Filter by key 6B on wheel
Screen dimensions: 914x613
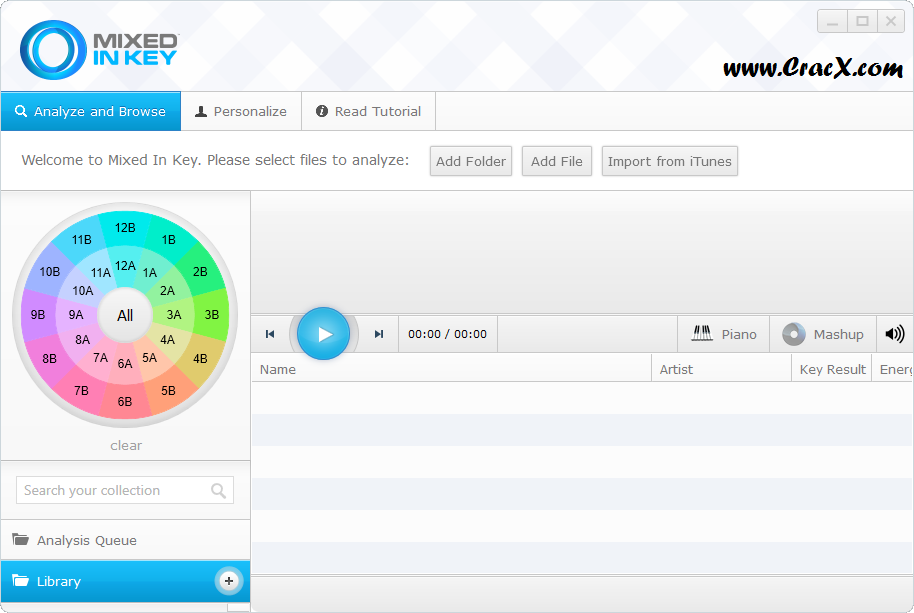tap(125, 401)
